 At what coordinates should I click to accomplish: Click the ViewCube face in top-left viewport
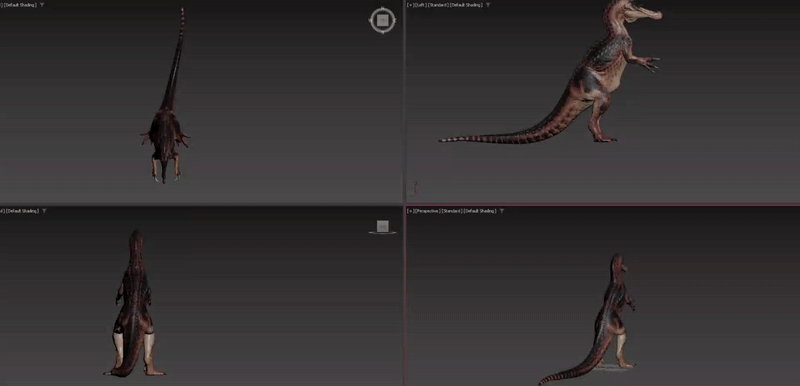pos(382,20)
